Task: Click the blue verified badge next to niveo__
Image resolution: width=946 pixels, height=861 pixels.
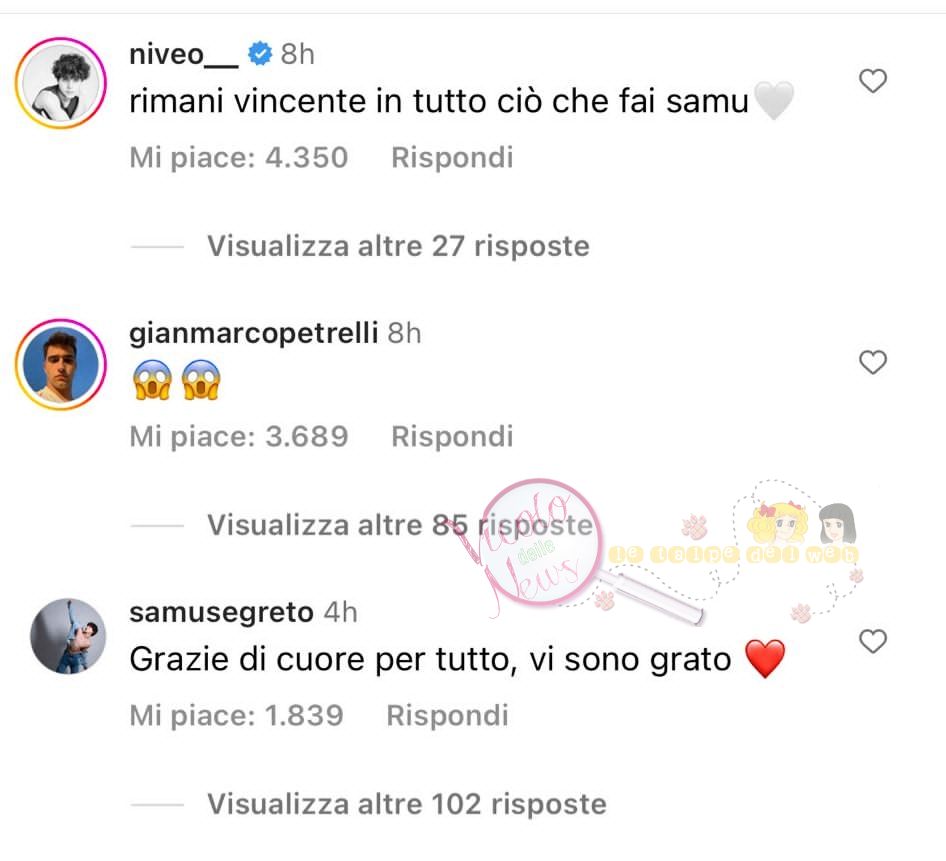Action: [260, 54]
